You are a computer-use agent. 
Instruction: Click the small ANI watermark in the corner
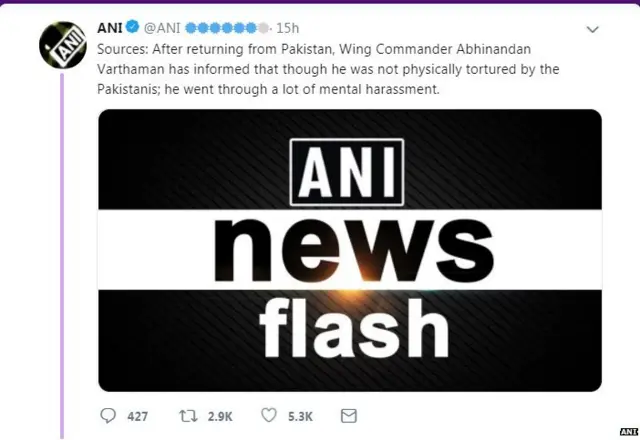pyautogui.click(x=629, y=431)
